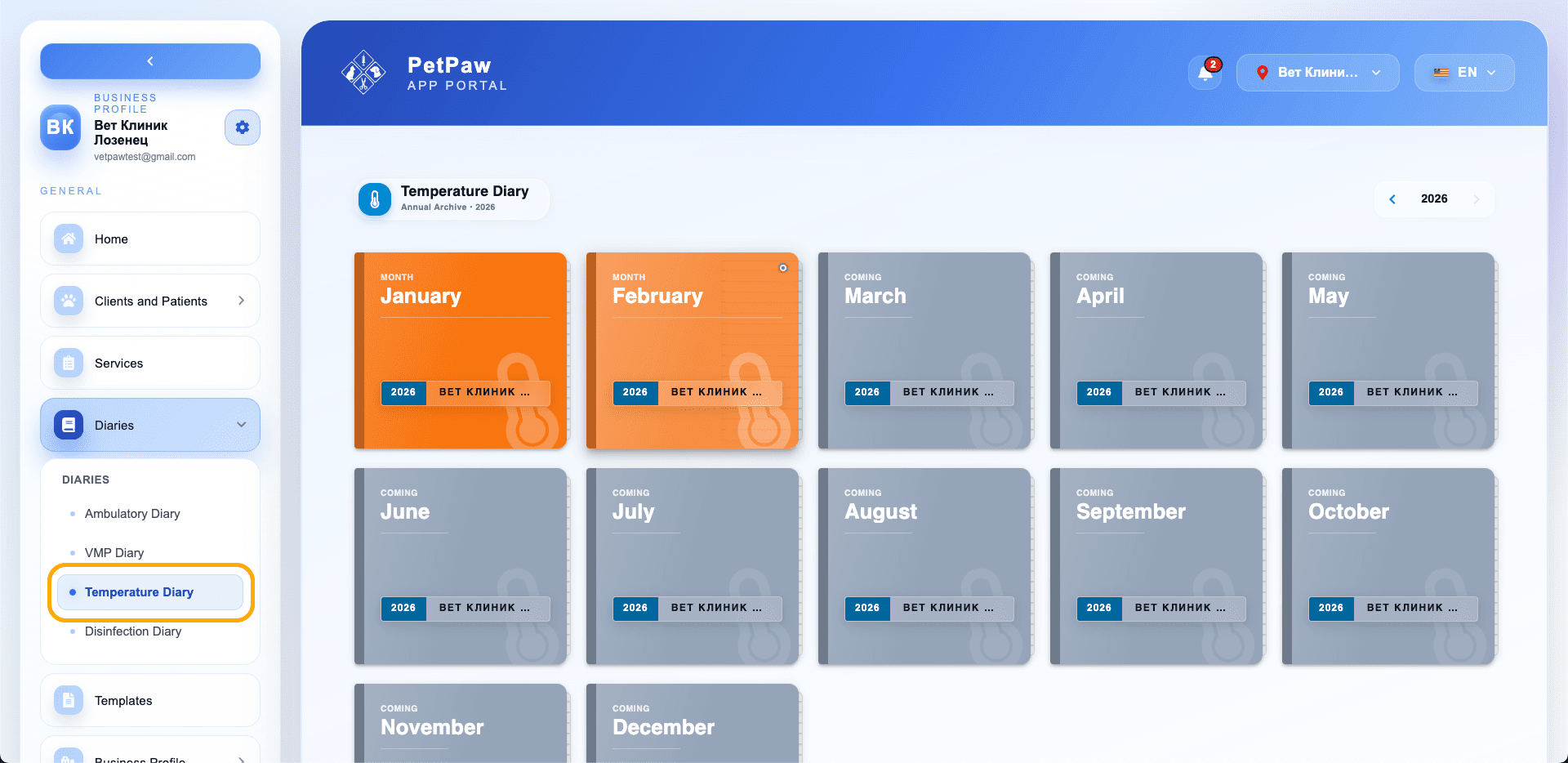Open the July diary card
The height and width of the screenshot is (763, 1568).
pyautogui.click(x=693, y=566)
